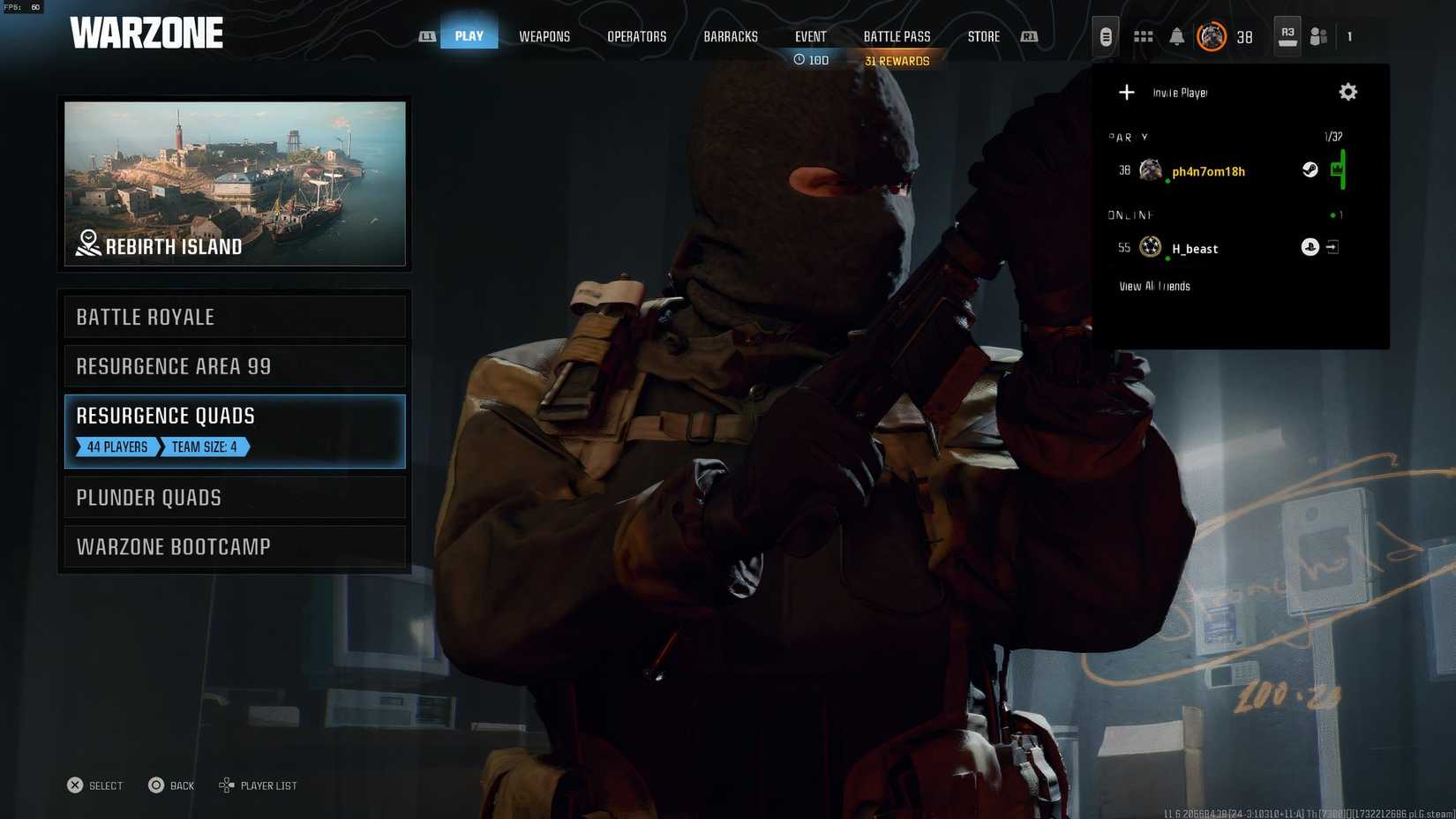
Task: Click join icon next to H_beast
Action: point(1332,247)
